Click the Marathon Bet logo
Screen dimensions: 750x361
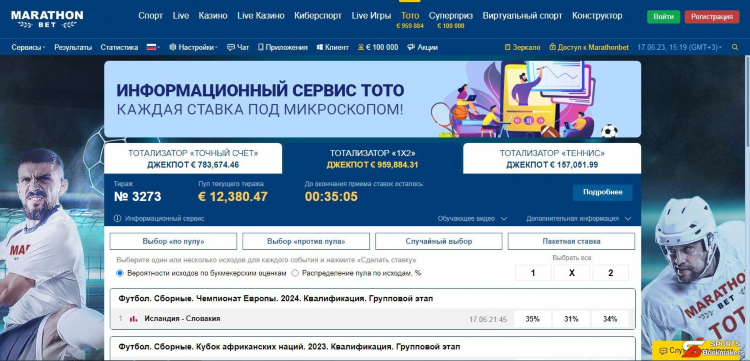(47, 19)
